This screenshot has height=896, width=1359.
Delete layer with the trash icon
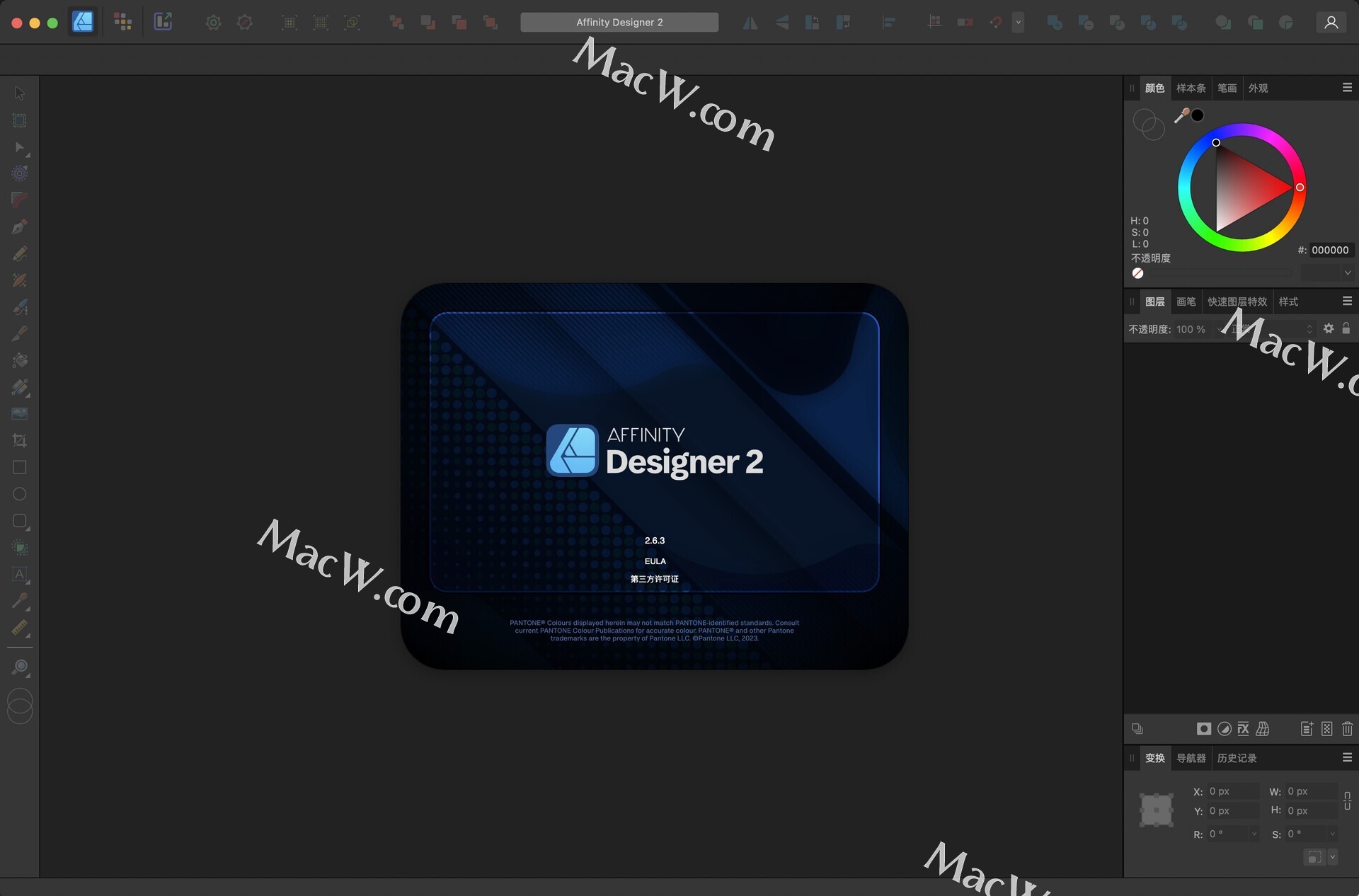pos(1347,729)
